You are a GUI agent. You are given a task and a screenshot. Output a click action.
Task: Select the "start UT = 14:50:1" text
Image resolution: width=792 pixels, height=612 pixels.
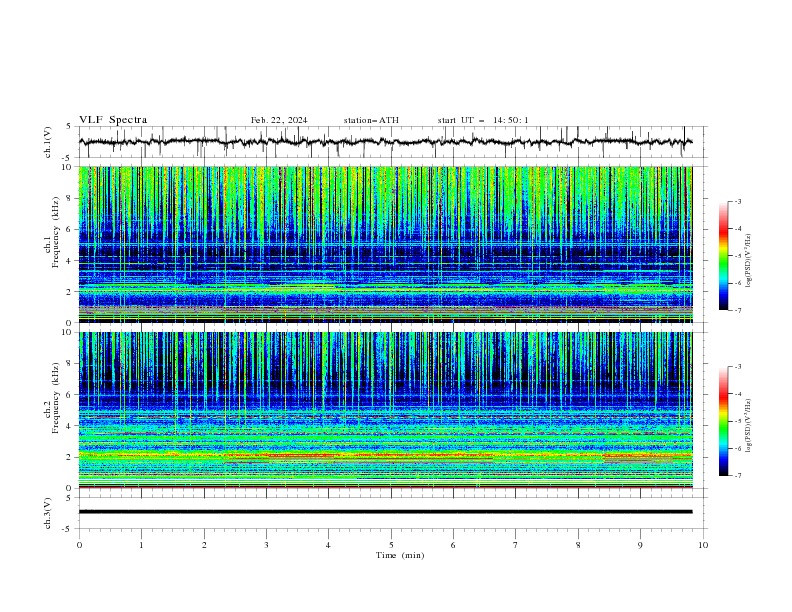[483, 120]
